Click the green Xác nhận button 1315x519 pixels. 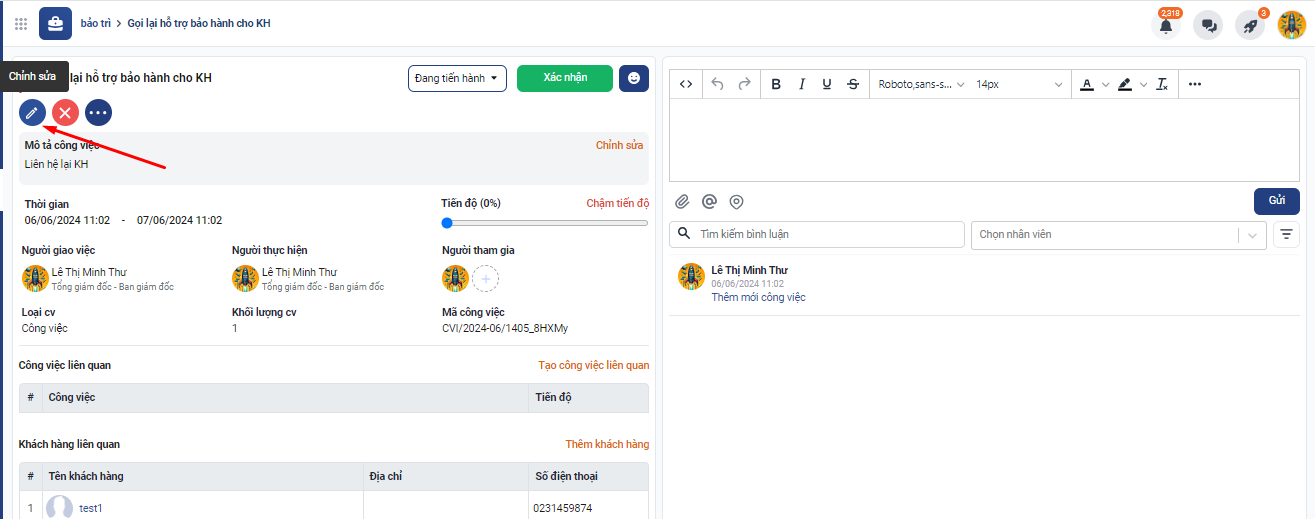(565, 78)
